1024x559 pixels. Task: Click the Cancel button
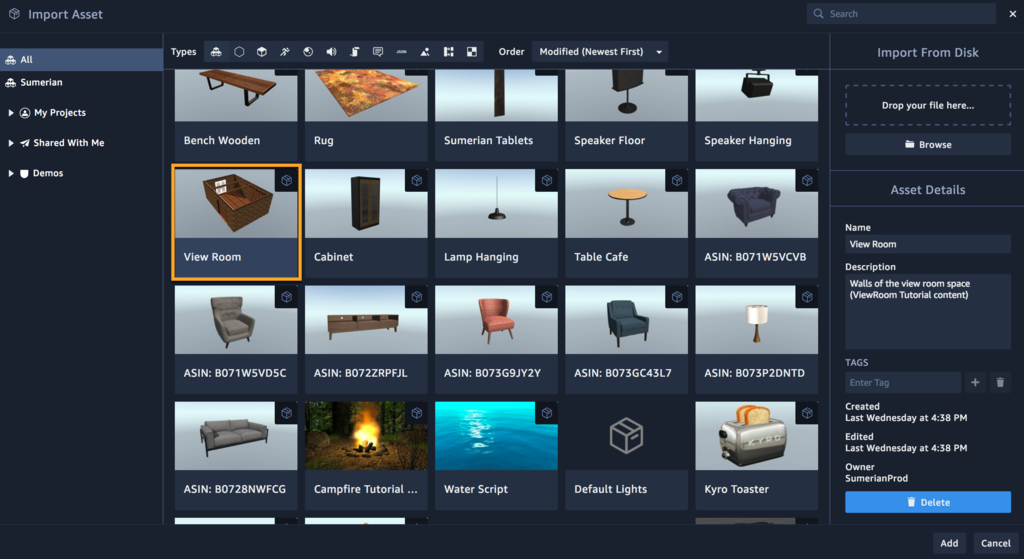pos(995,543)
